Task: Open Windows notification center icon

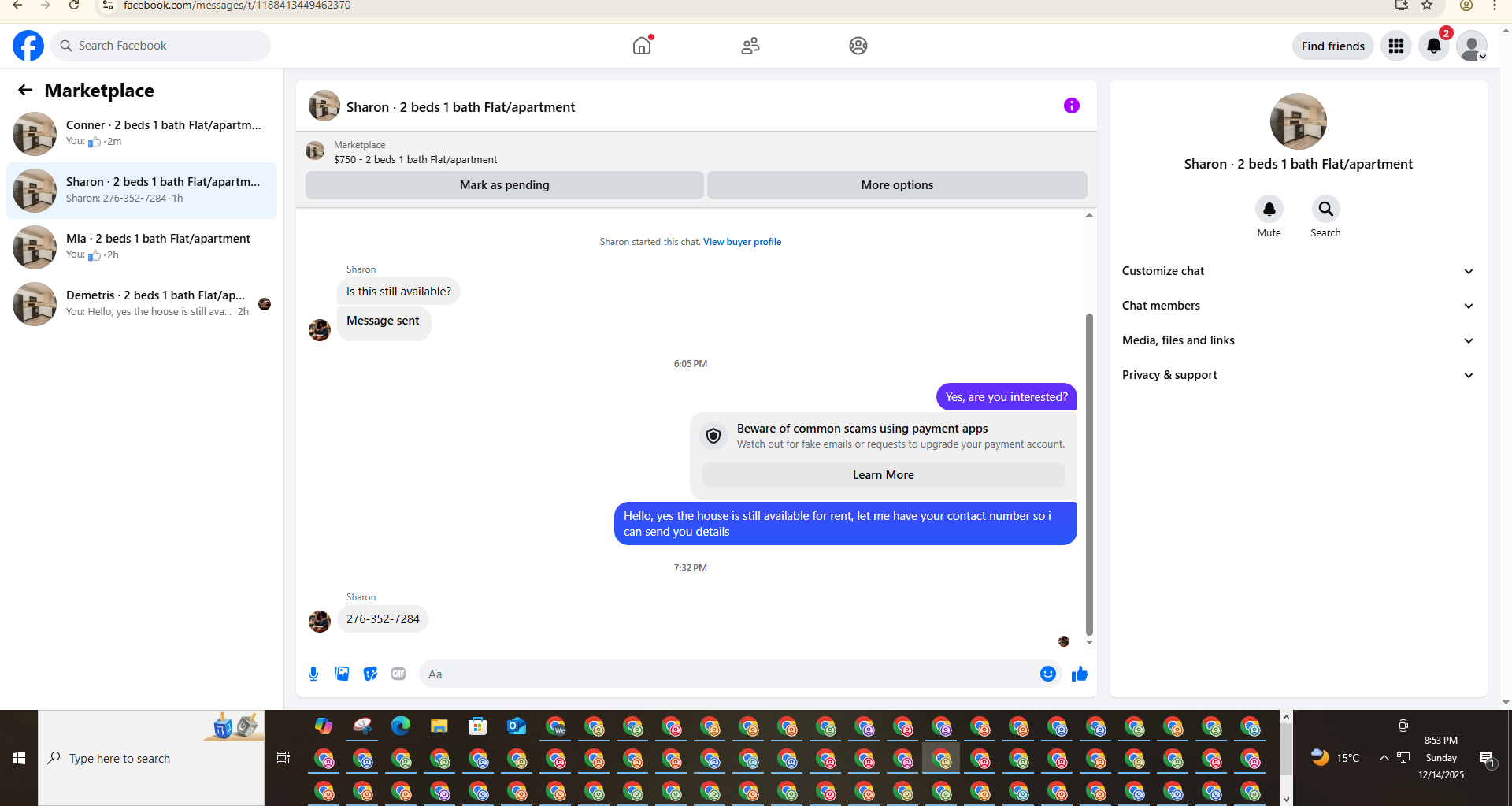Action: coord(1487,759)
